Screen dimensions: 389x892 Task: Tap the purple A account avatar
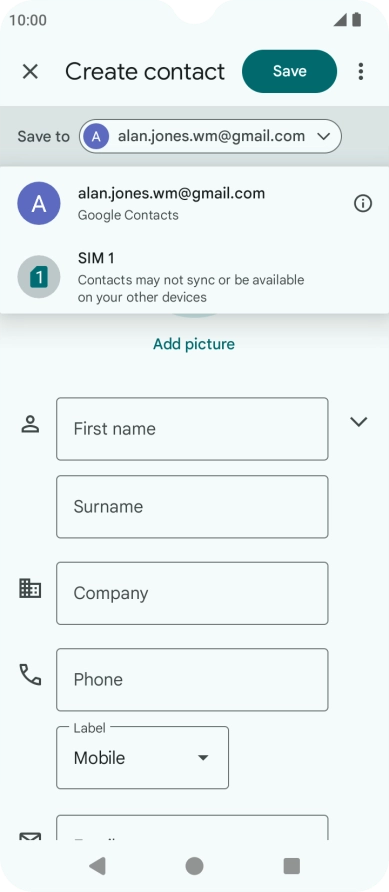coord(39,203)
